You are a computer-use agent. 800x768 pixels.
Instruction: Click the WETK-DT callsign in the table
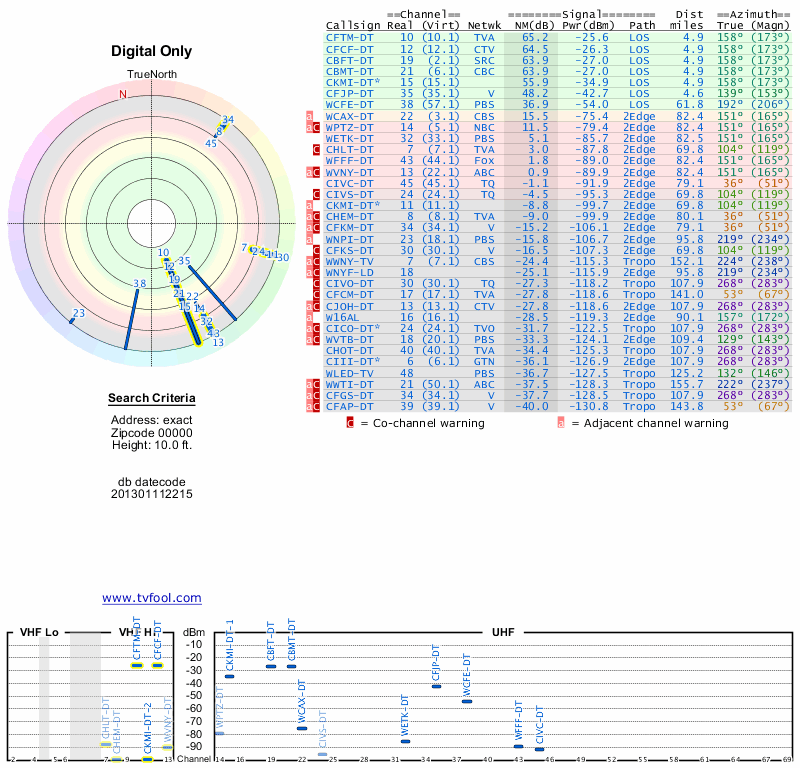click(349, 139)
